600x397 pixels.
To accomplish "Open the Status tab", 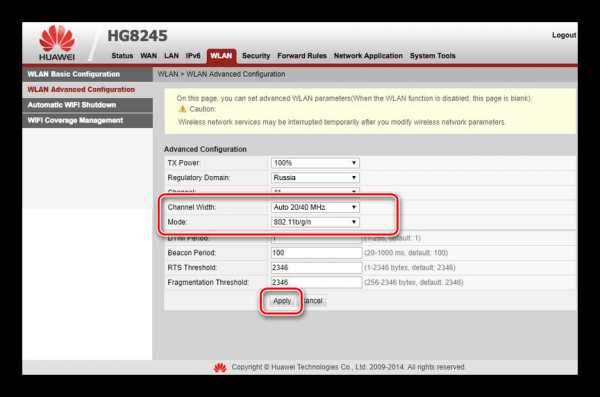I will point(122,56).
